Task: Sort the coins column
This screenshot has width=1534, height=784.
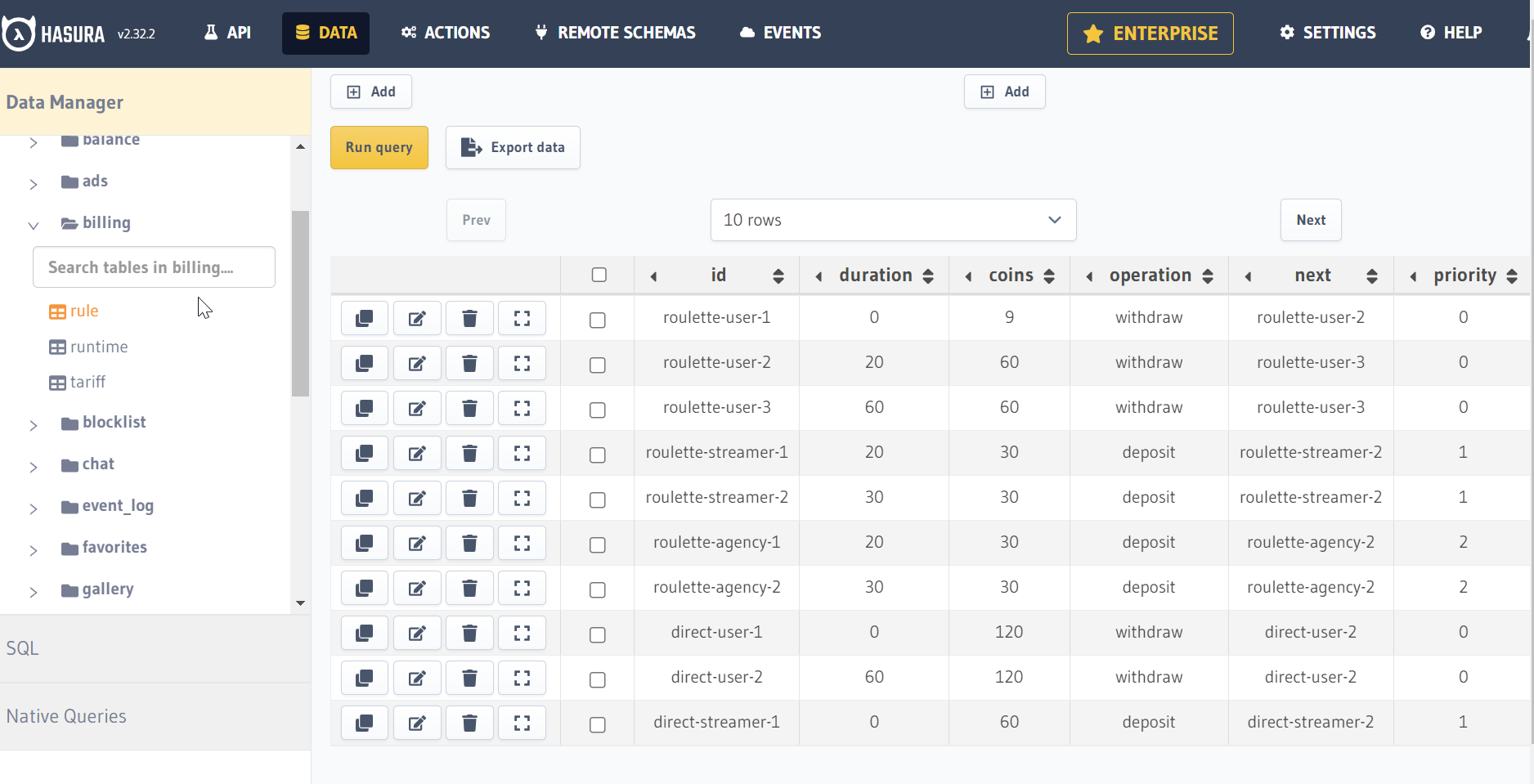Action: [1049, 275]
